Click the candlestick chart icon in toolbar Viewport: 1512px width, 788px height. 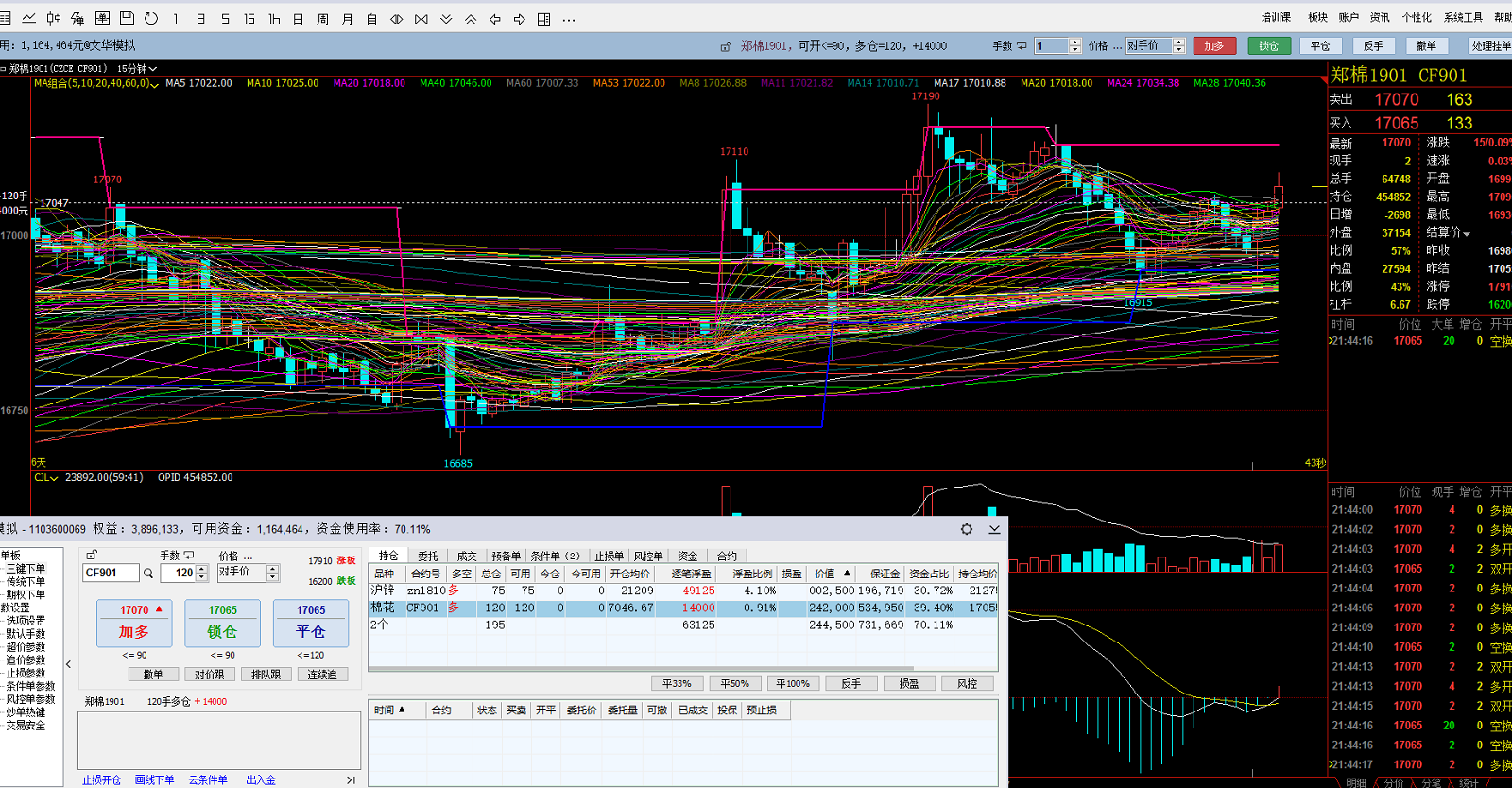click(x=54, y=18)
